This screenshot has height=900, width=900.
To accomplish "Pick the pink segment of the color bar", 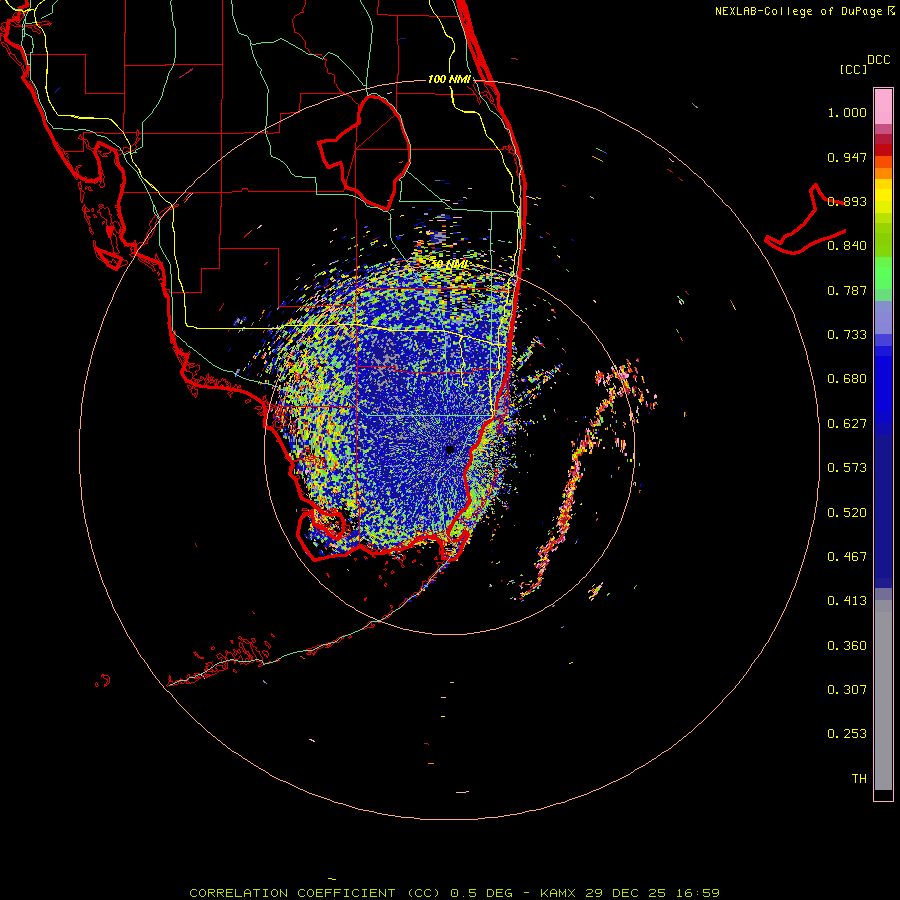I will coord(883,107).
